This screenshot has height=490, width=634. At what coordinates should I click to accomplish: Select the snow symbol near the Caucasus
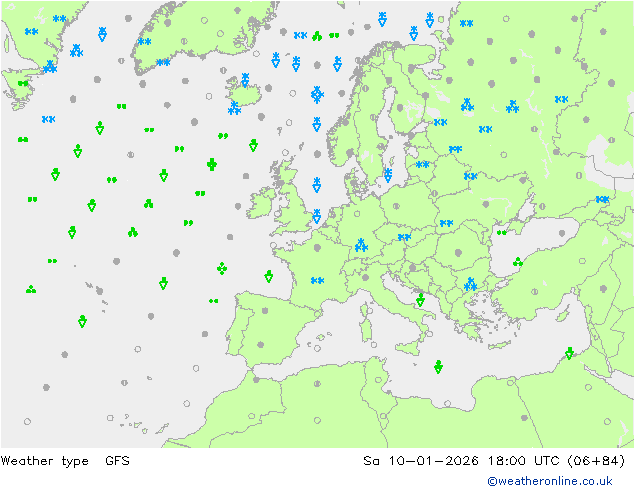pos(602,199)
